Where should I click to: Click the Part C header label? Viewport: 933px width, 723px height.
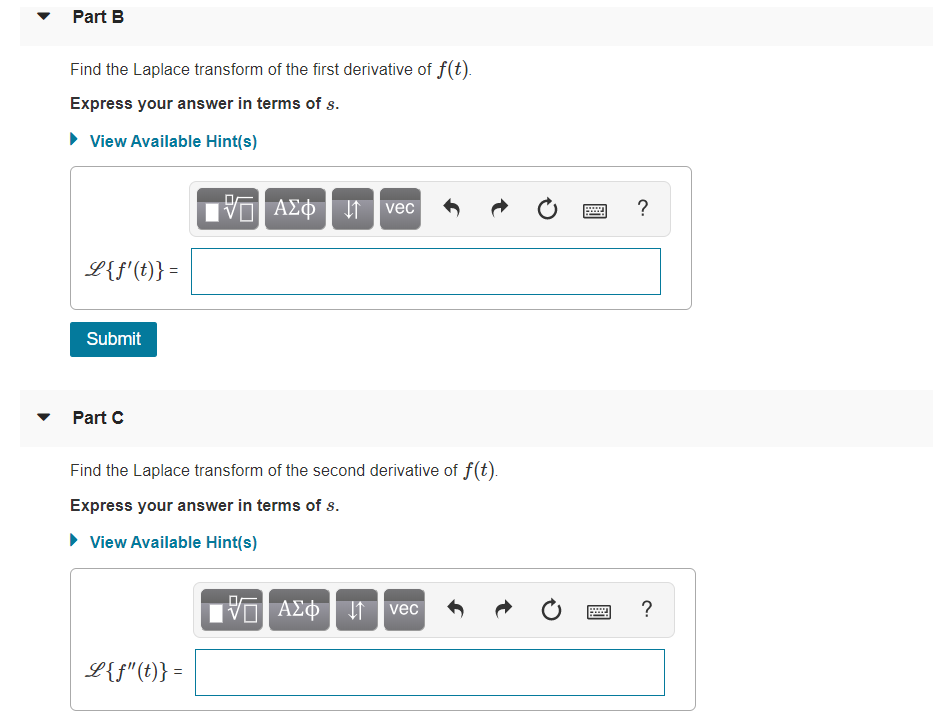[x=97, y=418]
